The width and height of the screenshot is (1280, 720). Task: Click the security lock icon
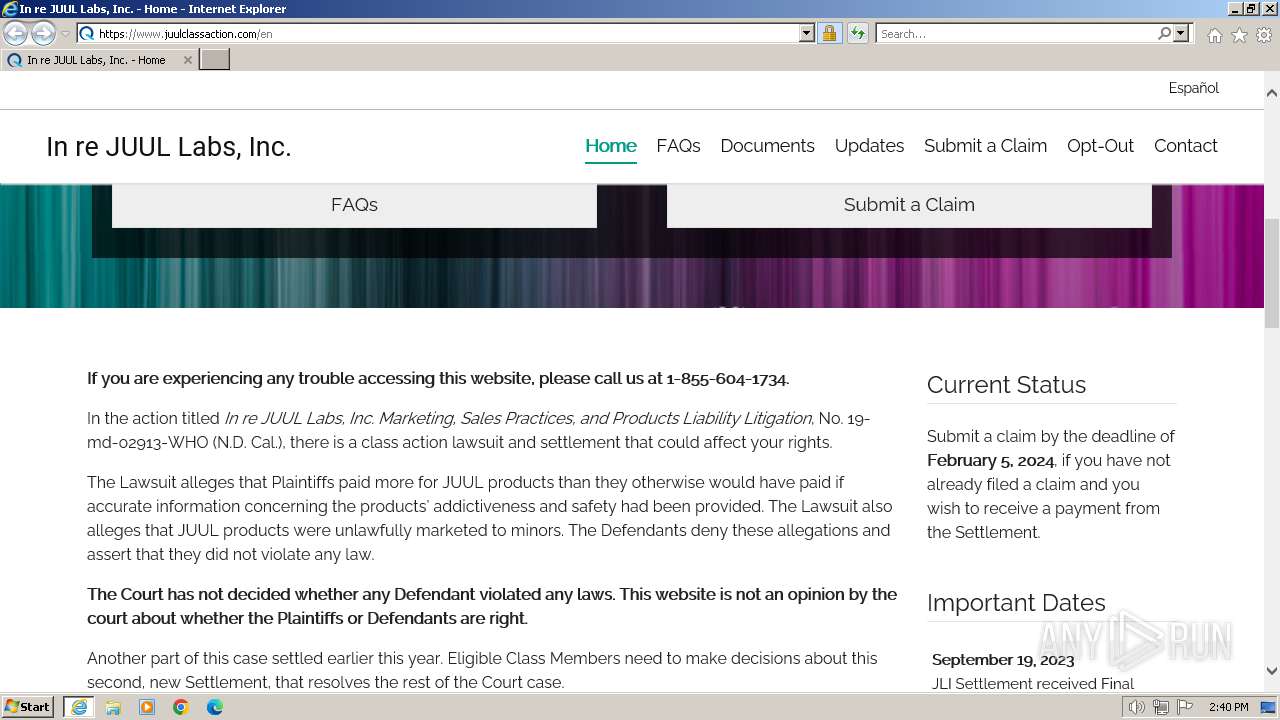coord(829,33)
